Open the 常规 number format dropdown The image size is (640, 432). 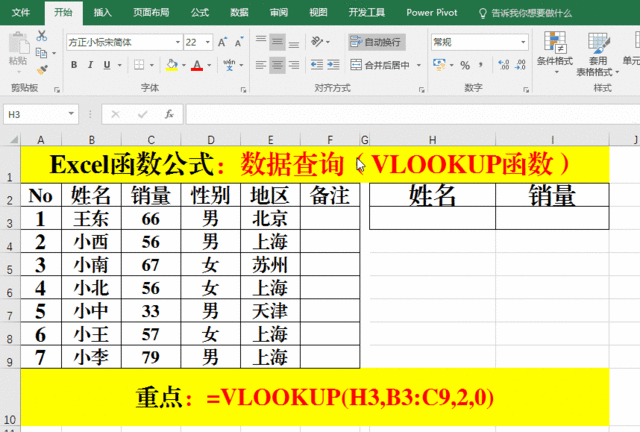(x=523, y=42)
